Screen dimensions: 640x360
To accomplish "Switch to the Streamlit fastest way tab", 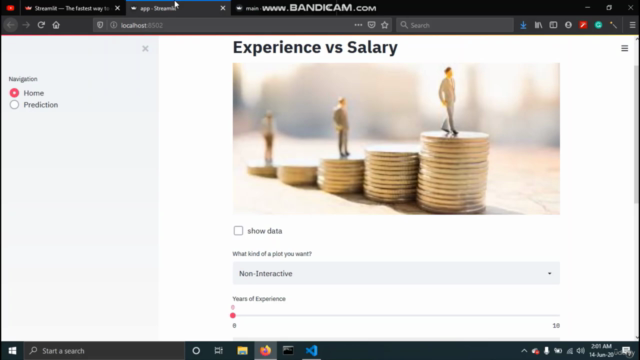I will click(72, 8).
